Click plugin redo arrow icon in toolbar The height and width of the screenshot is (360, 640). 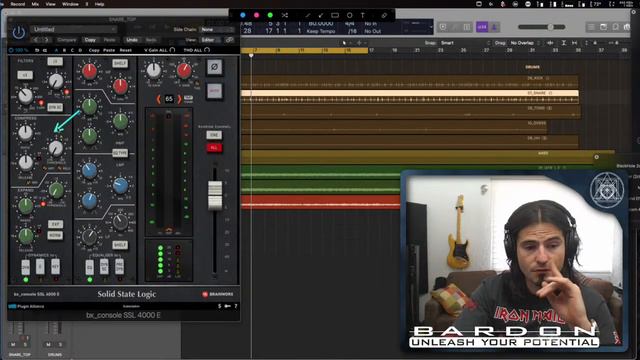pos(44,50)
